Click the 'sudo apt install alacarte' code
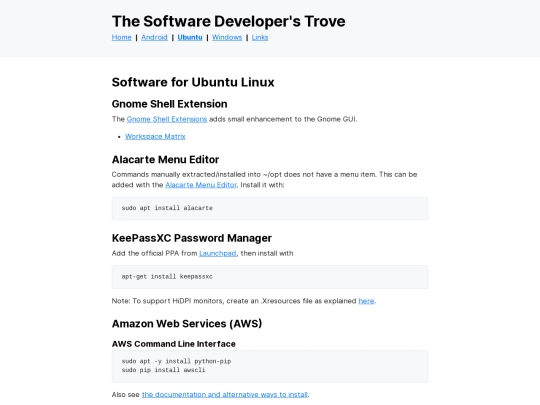Viewport: 540px width, 405px height. (167, 208)
